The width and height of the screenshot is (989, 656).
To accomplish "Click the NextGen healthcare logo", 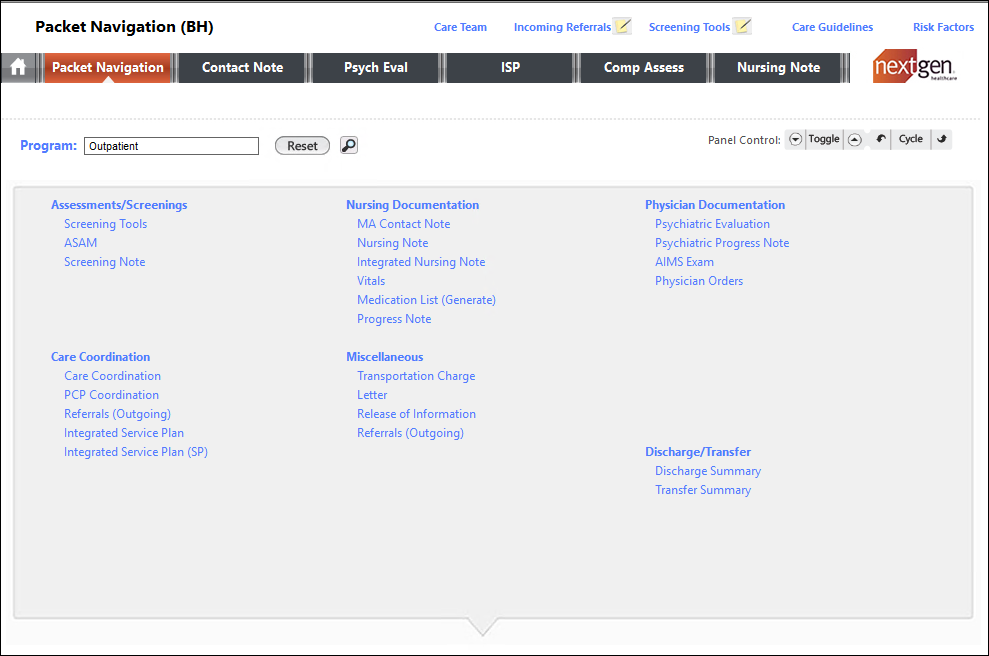I will 915,67.
